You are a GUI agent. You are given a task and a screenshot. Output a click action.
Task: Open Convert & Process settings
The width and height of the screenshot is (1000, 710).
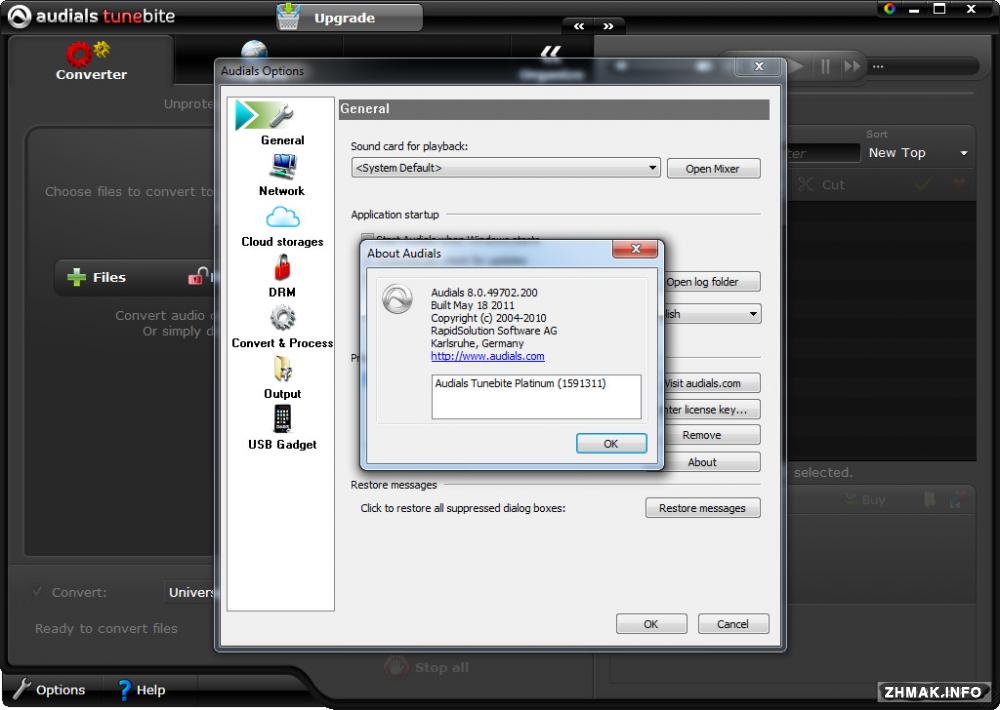click(x=282, y=327)
